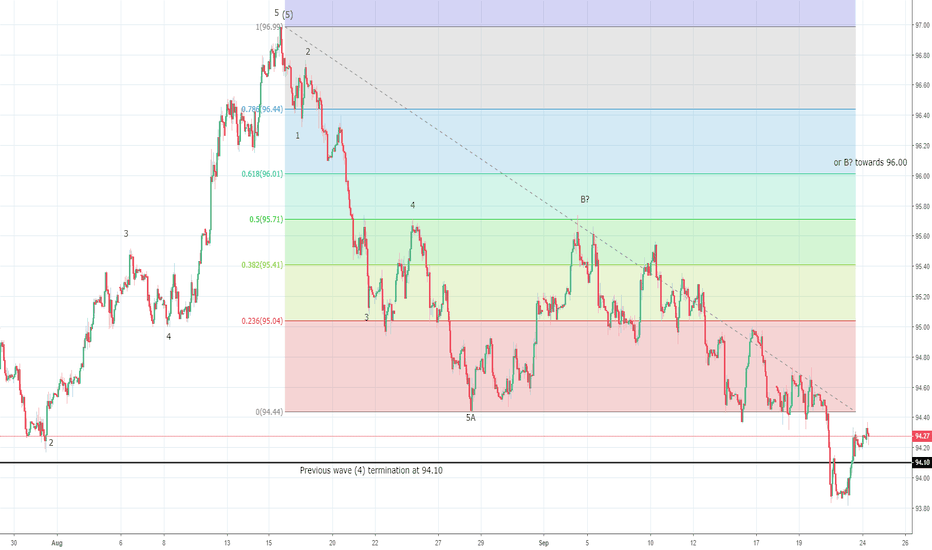
Task: Click the 95.80 price axis label
Action: pyautogui.click(x=922, y=206)
